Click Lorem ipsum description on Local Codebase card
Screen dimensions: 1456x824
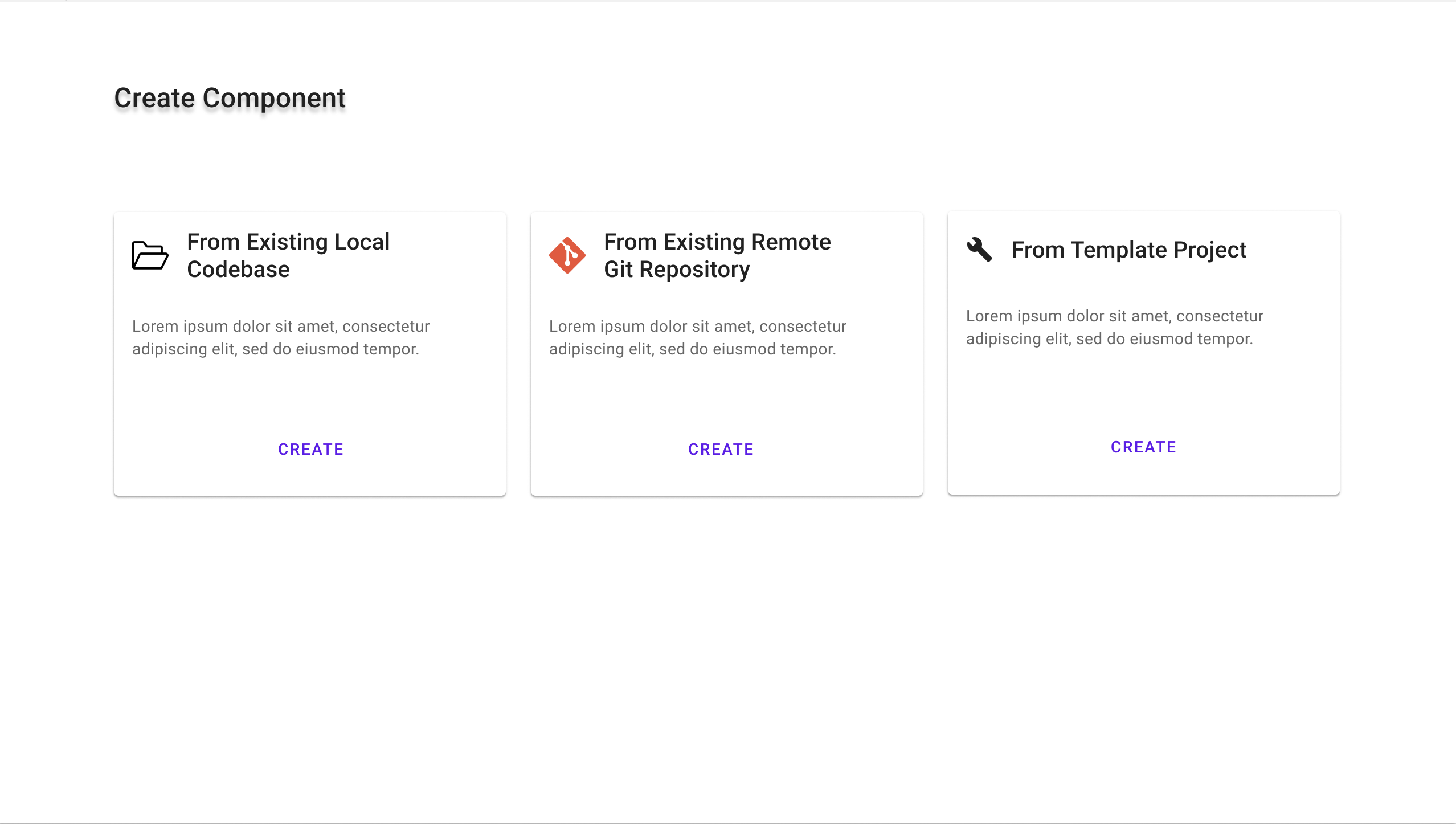281,337
